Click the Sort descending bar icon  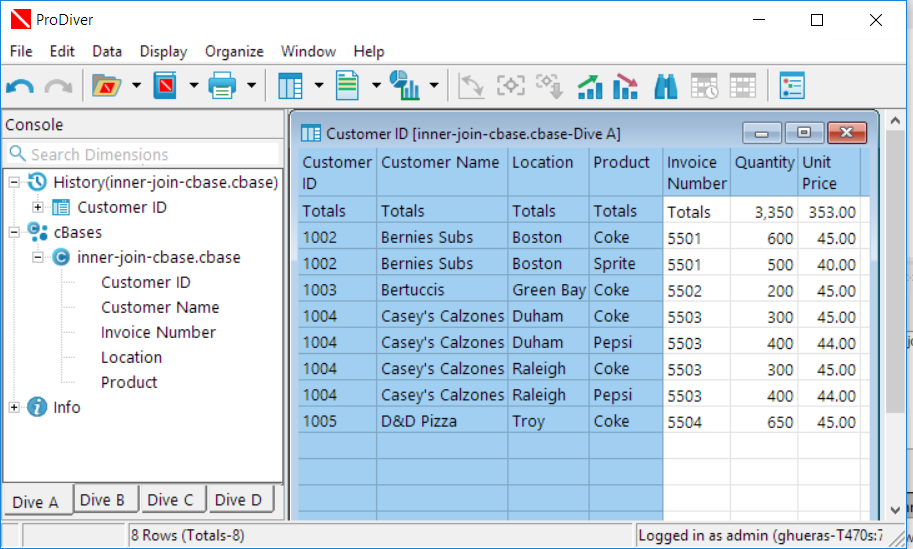click(627, 86)
